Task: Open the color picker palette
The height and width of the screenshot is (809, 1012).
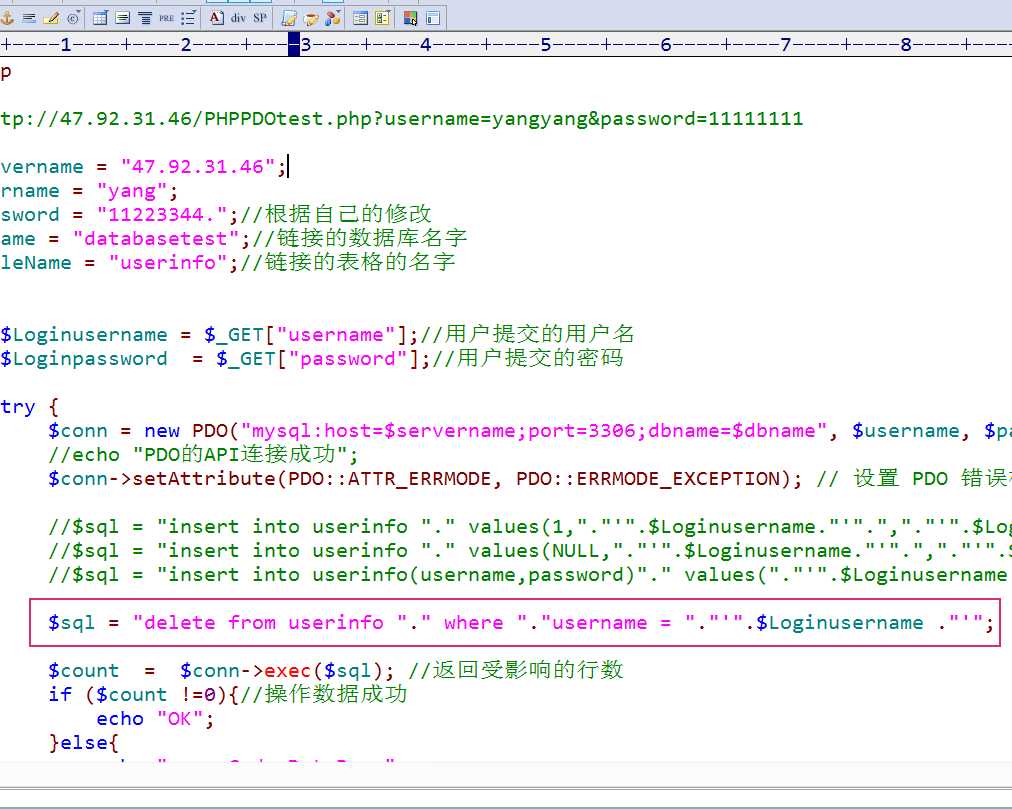Action: [x=410, y=18]
